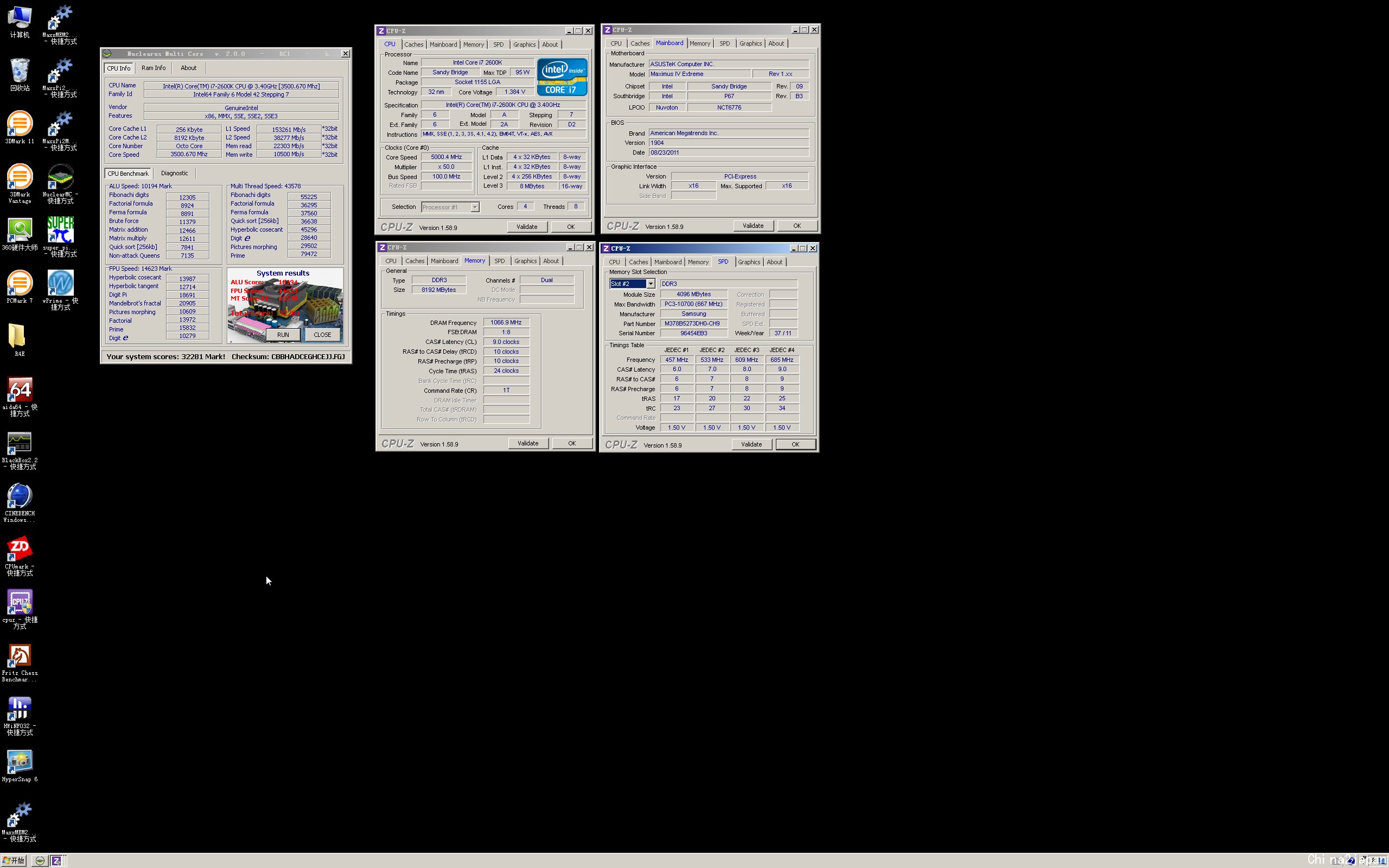Click OK in CPU-Z Memory window
Screen dimensions: 1389x868
click(x=572, y=443)
